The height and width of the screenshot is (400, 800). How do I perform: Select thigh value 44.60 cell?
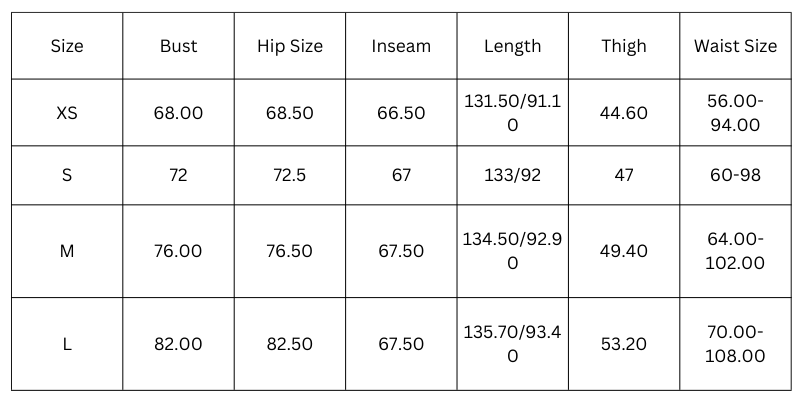coord(624,113)
